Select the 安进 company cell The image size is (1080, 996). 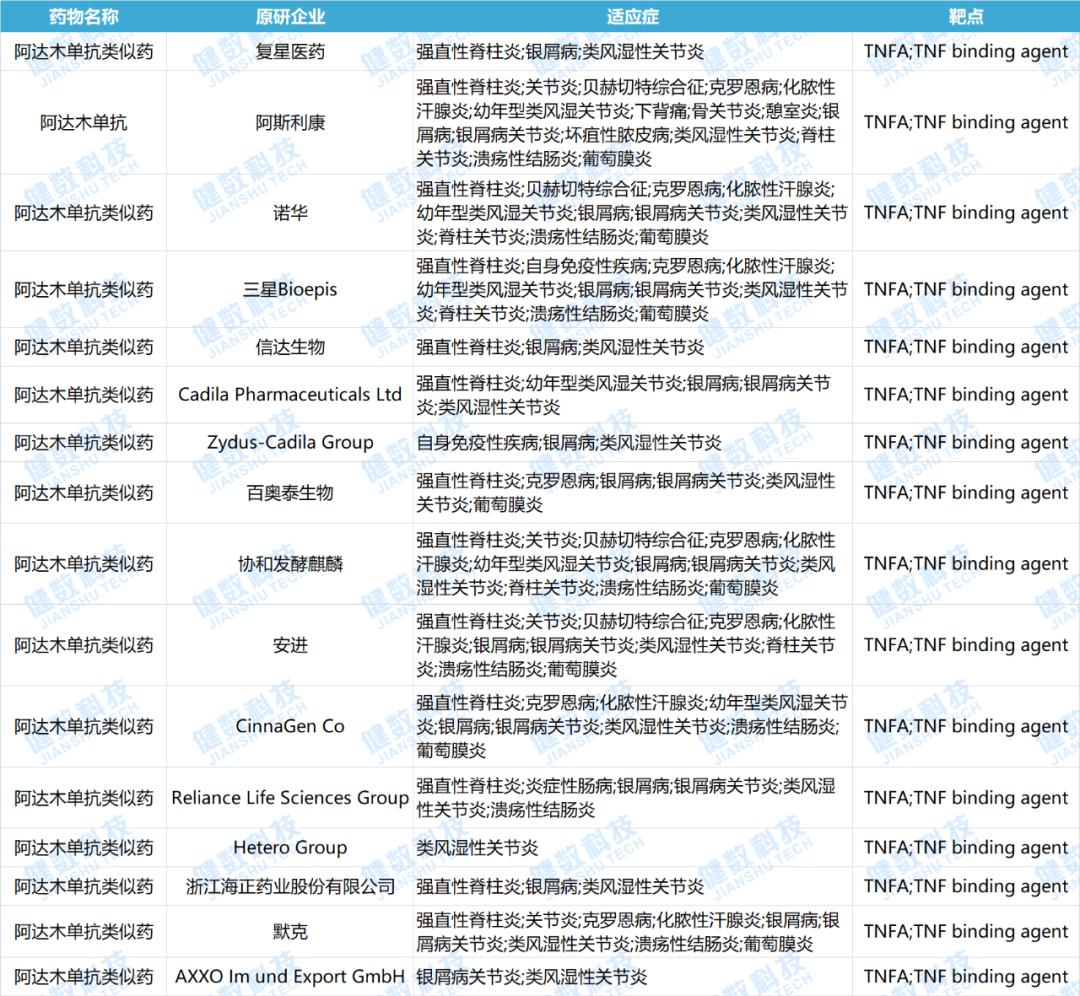pos(290,645)
